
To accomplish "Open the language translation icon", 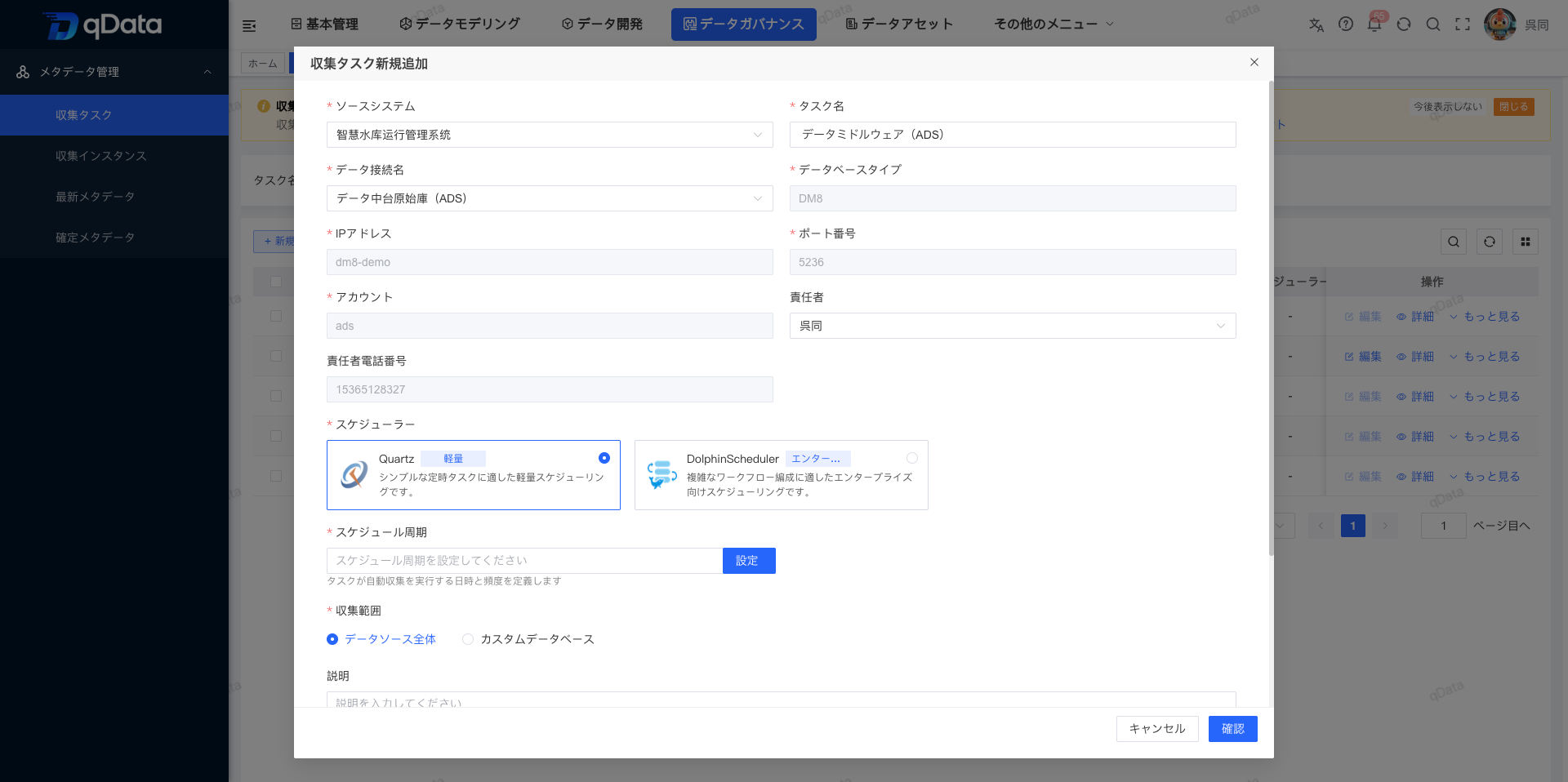I will pyautogui.click(x=1316, y=25).
